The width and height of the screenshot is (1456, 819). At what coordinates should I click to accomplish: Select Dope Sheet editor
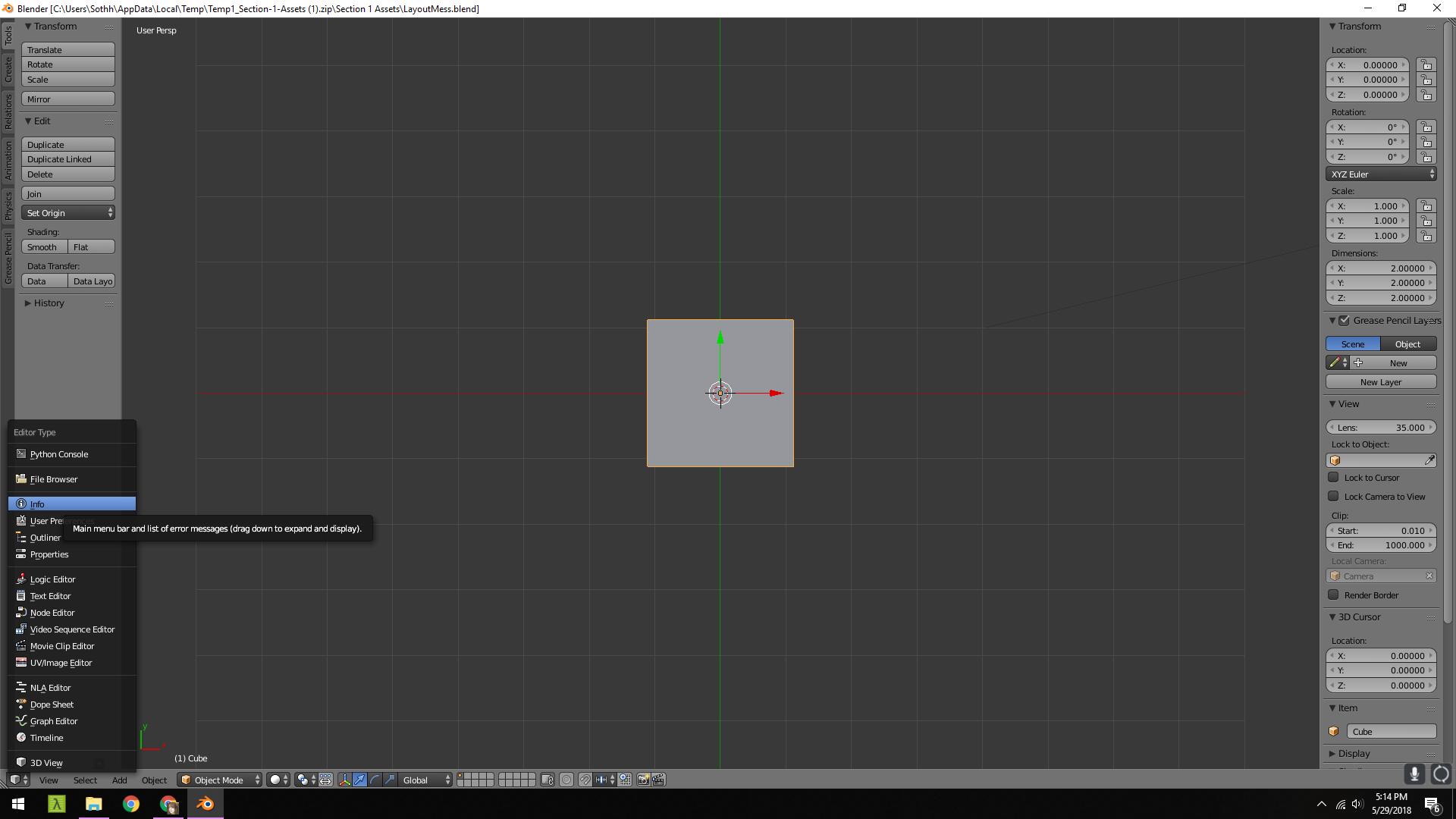[x=72, y=704]
